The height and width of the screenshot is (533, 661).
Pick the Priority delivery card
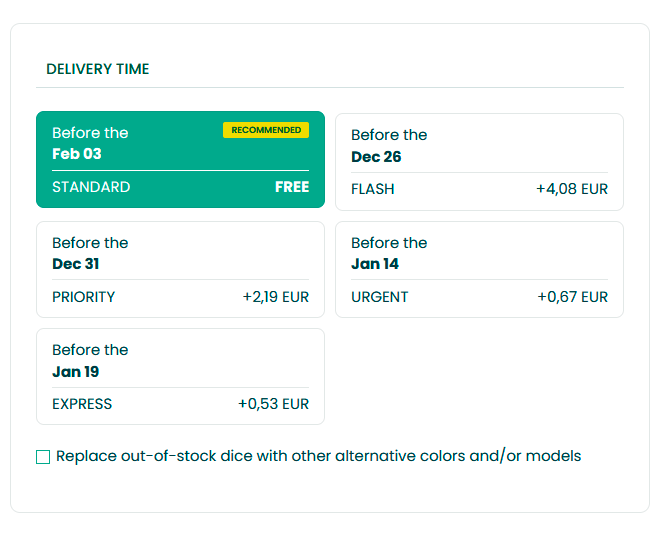(180, 269)
